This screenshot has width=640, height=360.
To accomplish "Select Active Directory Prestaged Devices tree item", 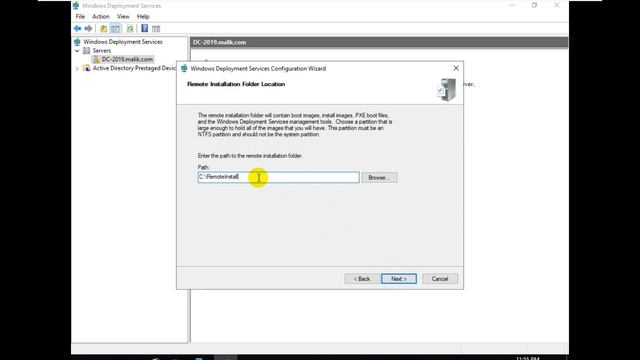I will click(x=134, y=68).
